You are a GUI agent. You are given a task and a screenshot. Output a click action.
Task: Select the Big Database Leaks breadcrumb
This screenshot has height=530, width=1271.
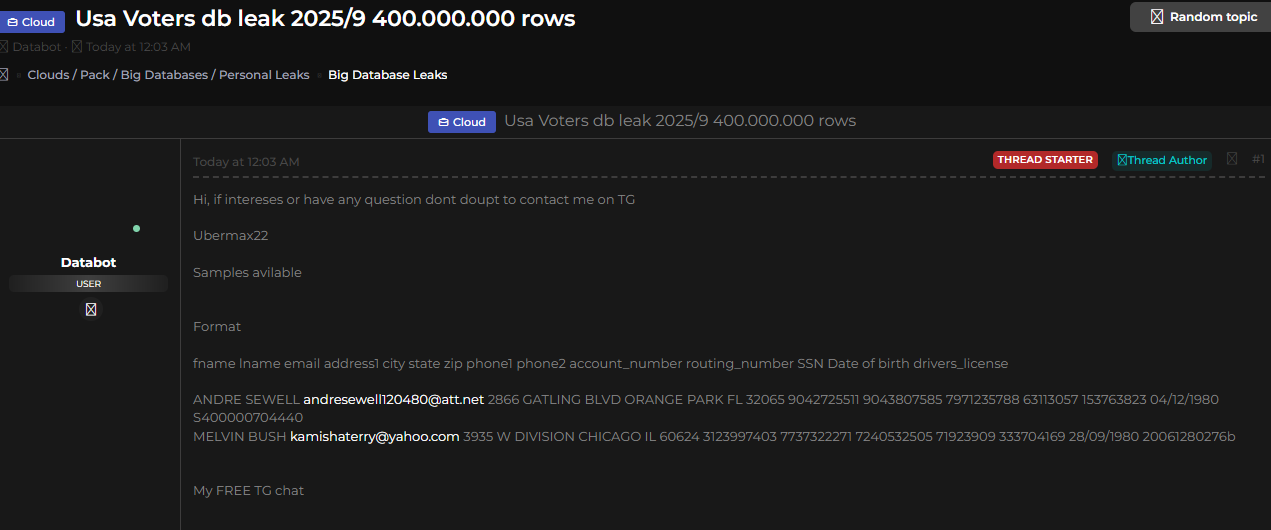(x=387, y=75)
